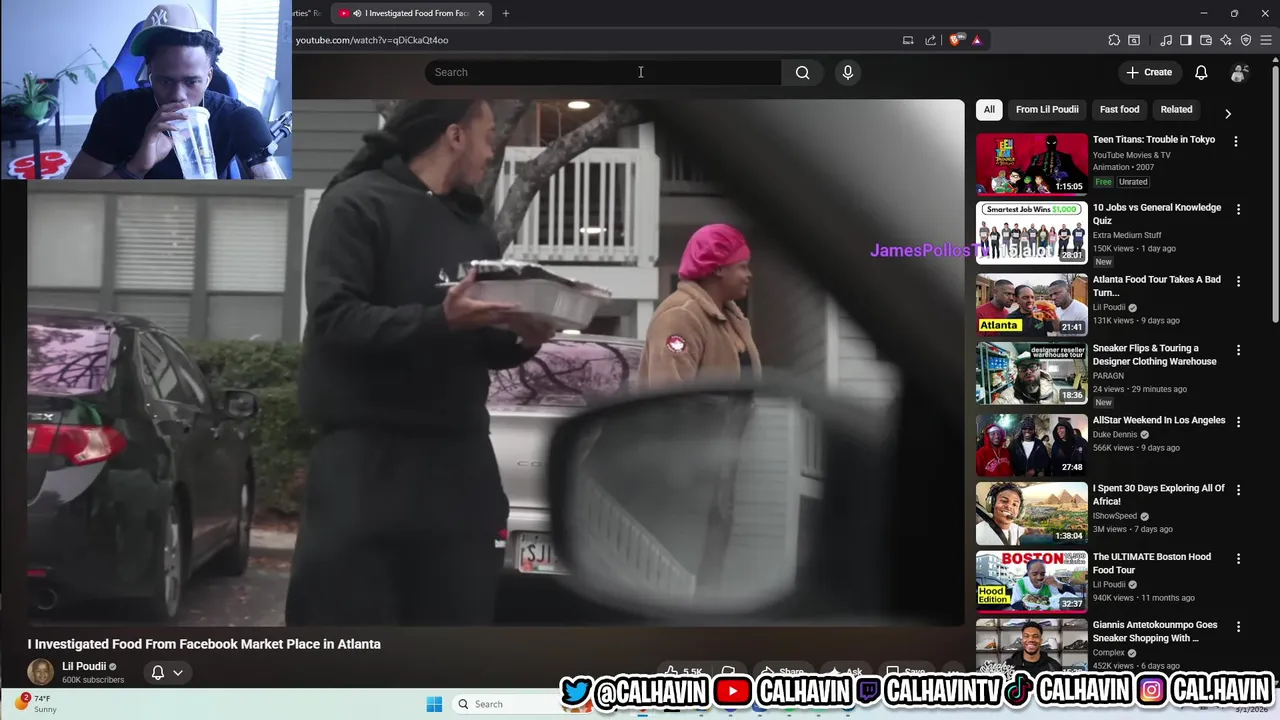Open options for ULTIMATE Boston Food Tour
Screen dimensions: 1280x720
pyautogui.click(x=1238, y=558)
